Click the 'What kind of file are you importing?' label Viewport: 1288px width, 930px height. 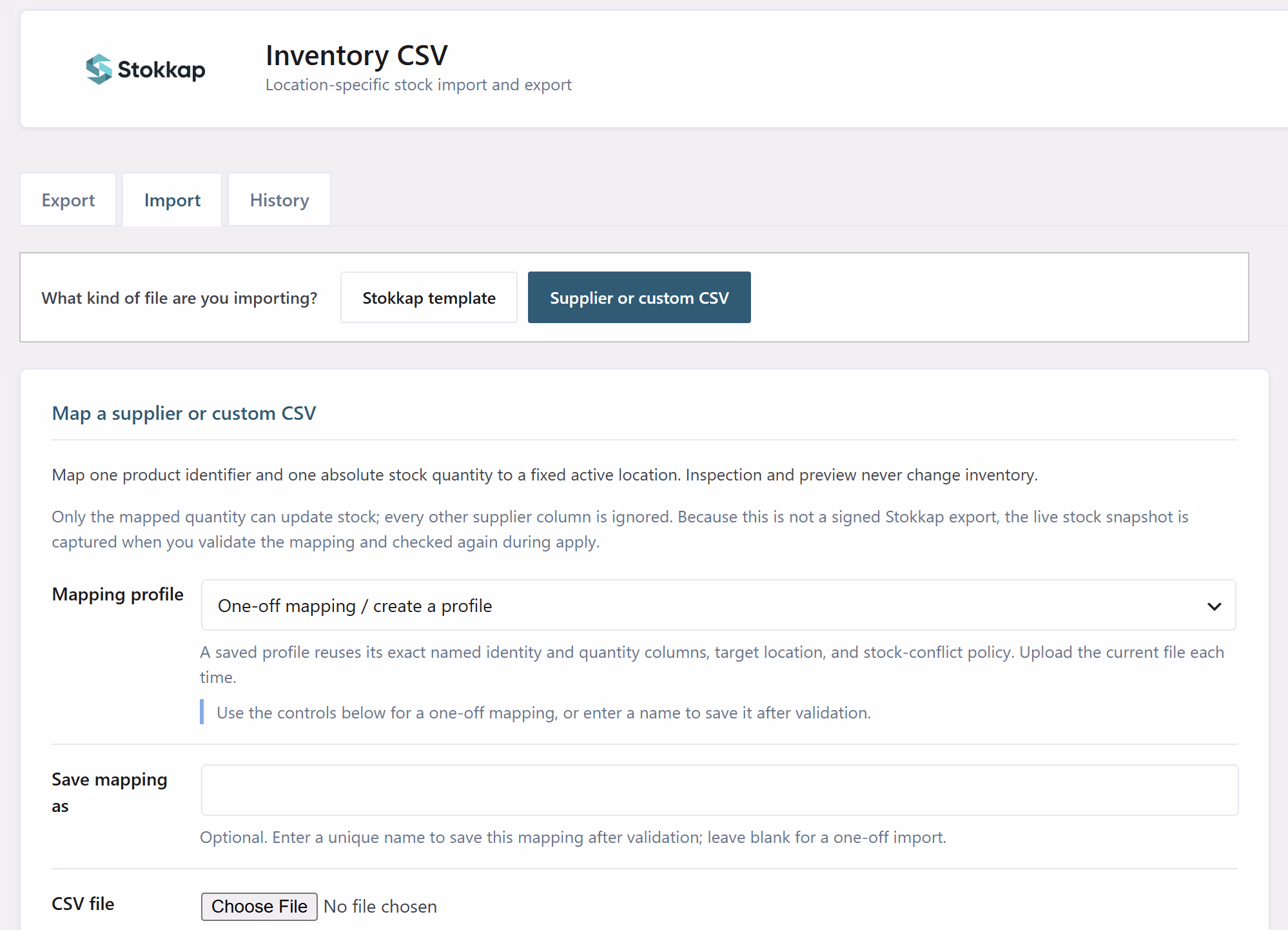click(x=179, y=298)
